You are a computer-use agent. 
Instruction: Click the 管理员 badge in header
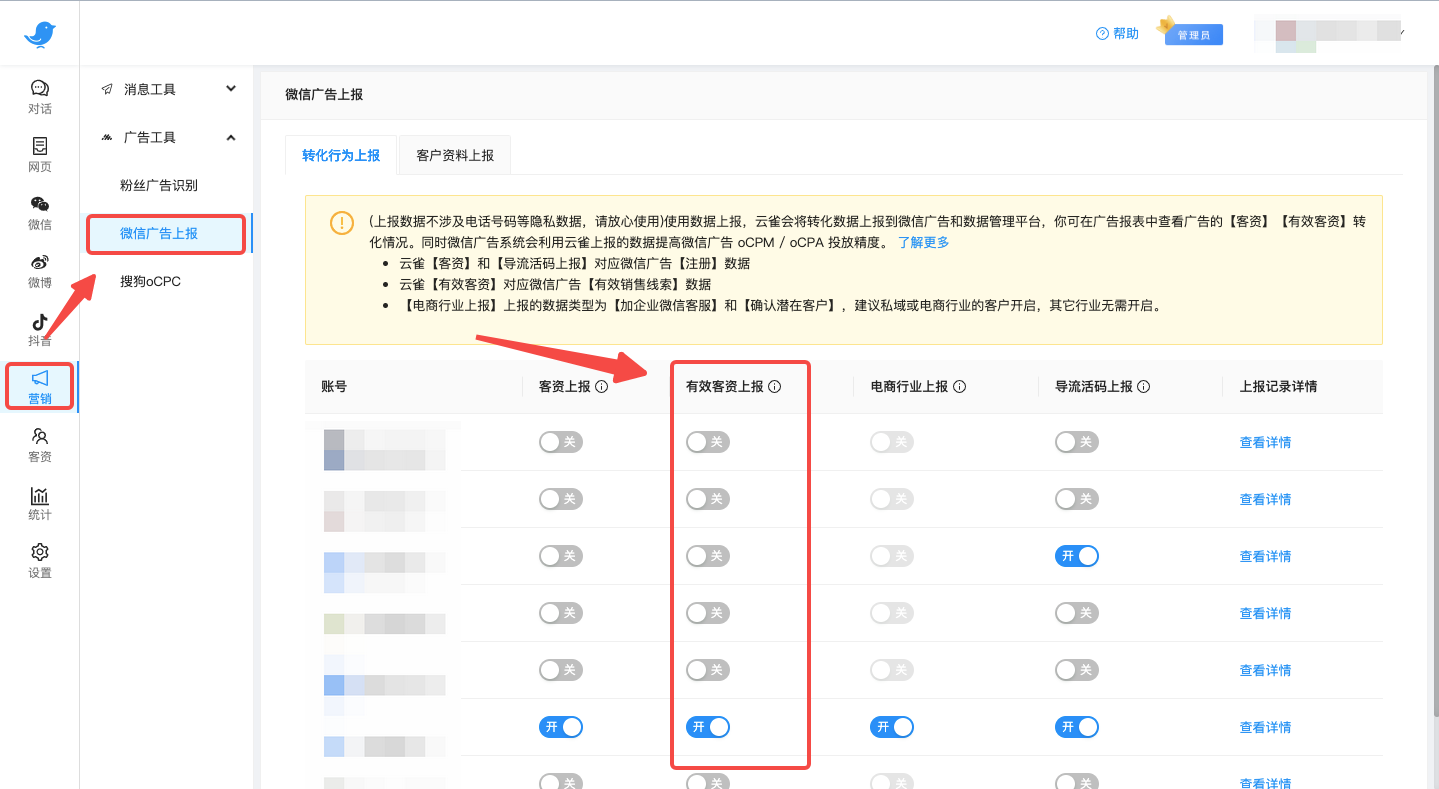(1193, 34)
